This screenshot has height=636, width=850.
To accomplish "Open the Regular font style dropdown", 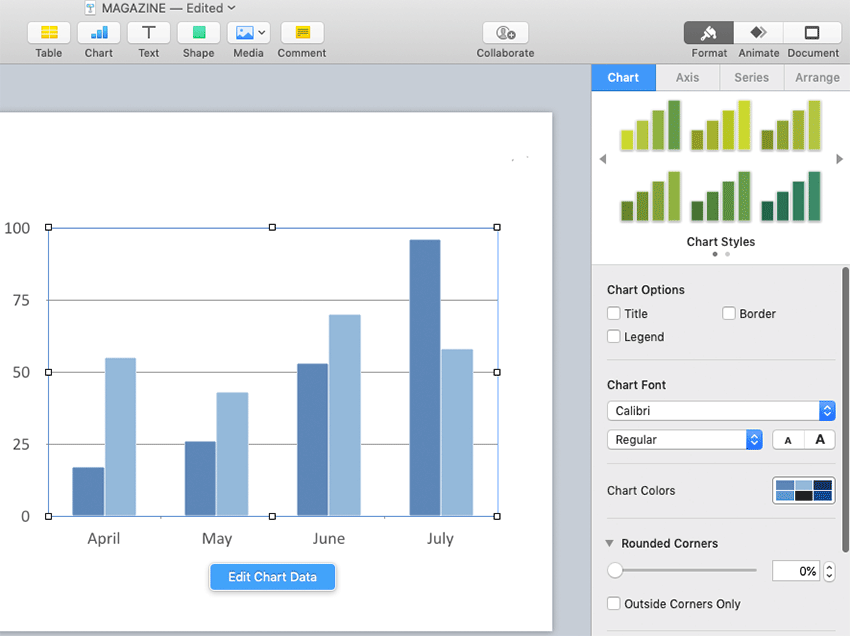I will 684,440.
